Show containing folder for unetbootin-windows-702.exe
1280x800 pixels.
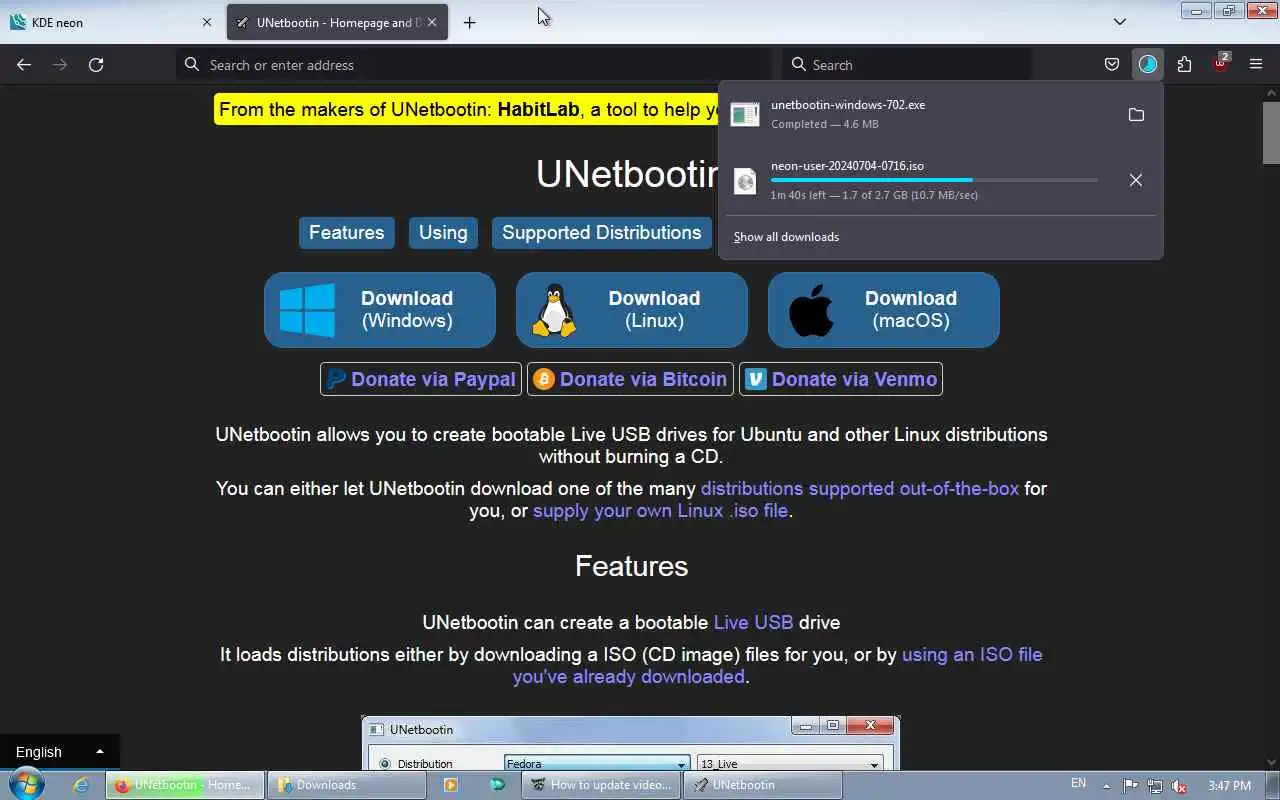pyautogui.click(x=1136, y=115)
